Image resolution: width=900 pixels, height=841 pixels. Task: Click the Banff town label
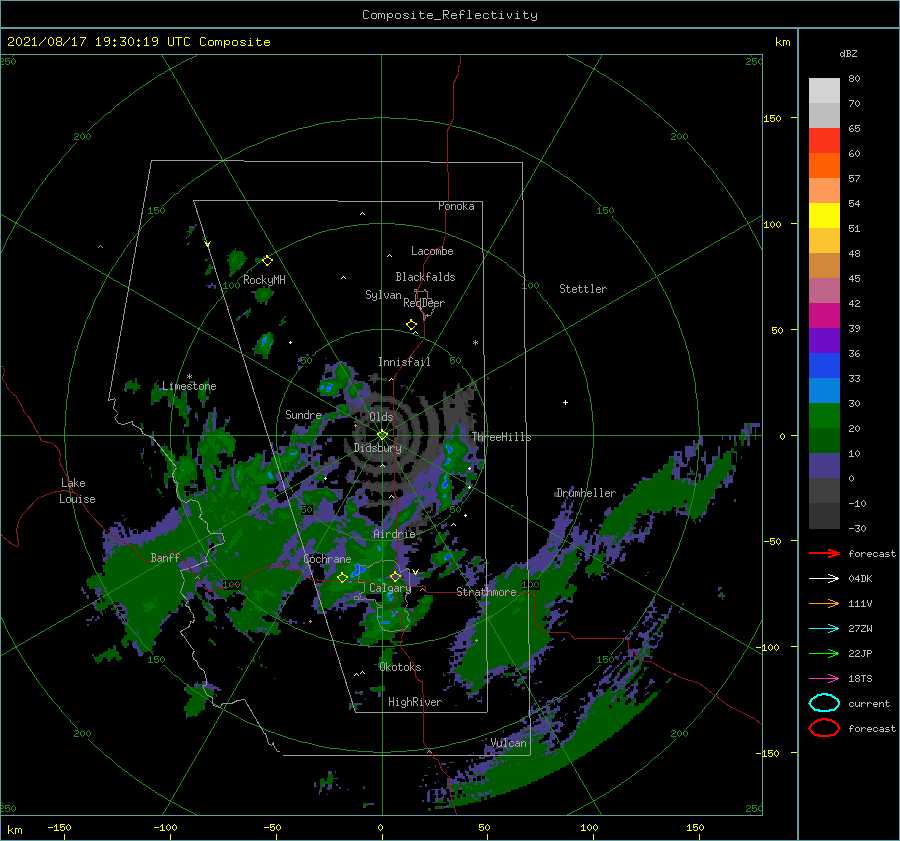(165, 557)
